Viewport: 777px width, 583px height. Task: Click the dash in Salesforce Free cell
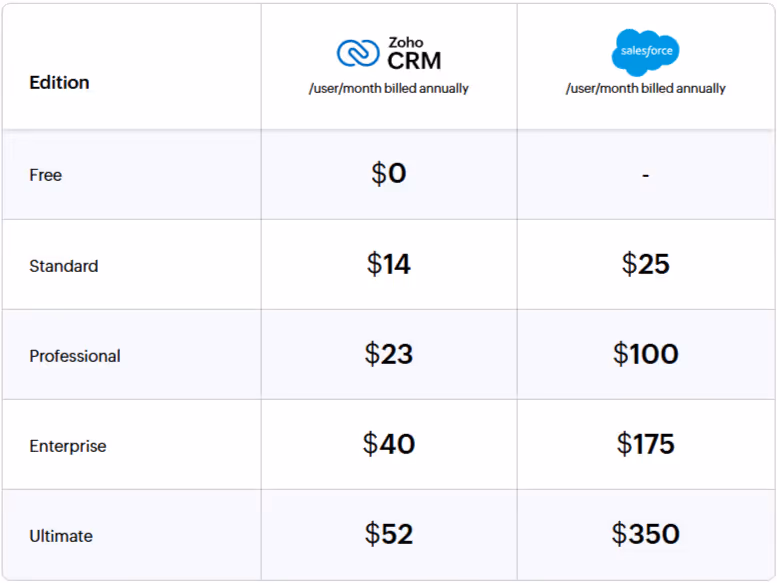[646, 175]
